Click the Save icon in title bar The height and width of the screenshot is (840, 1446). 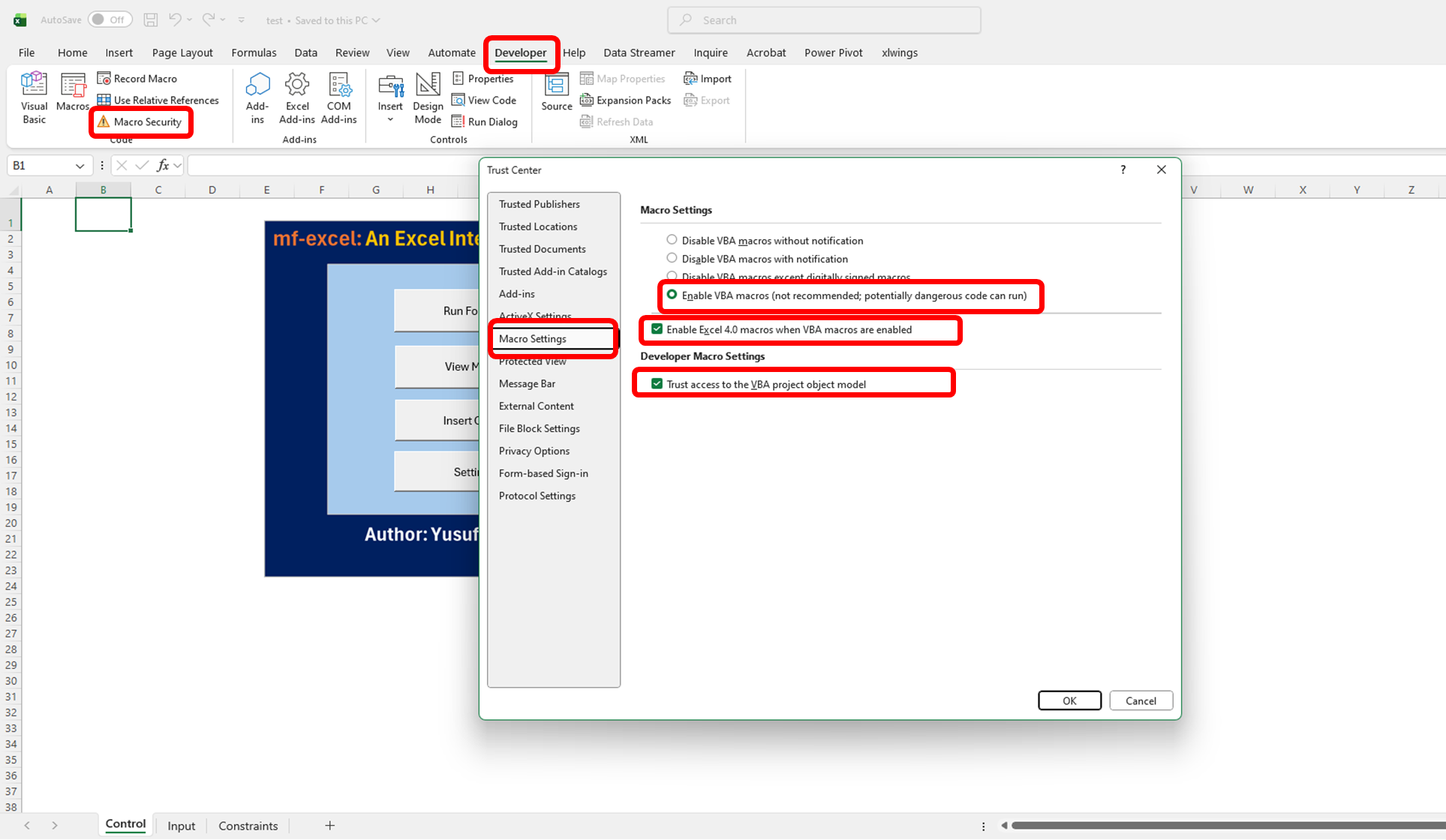click(x=151, y=20)
